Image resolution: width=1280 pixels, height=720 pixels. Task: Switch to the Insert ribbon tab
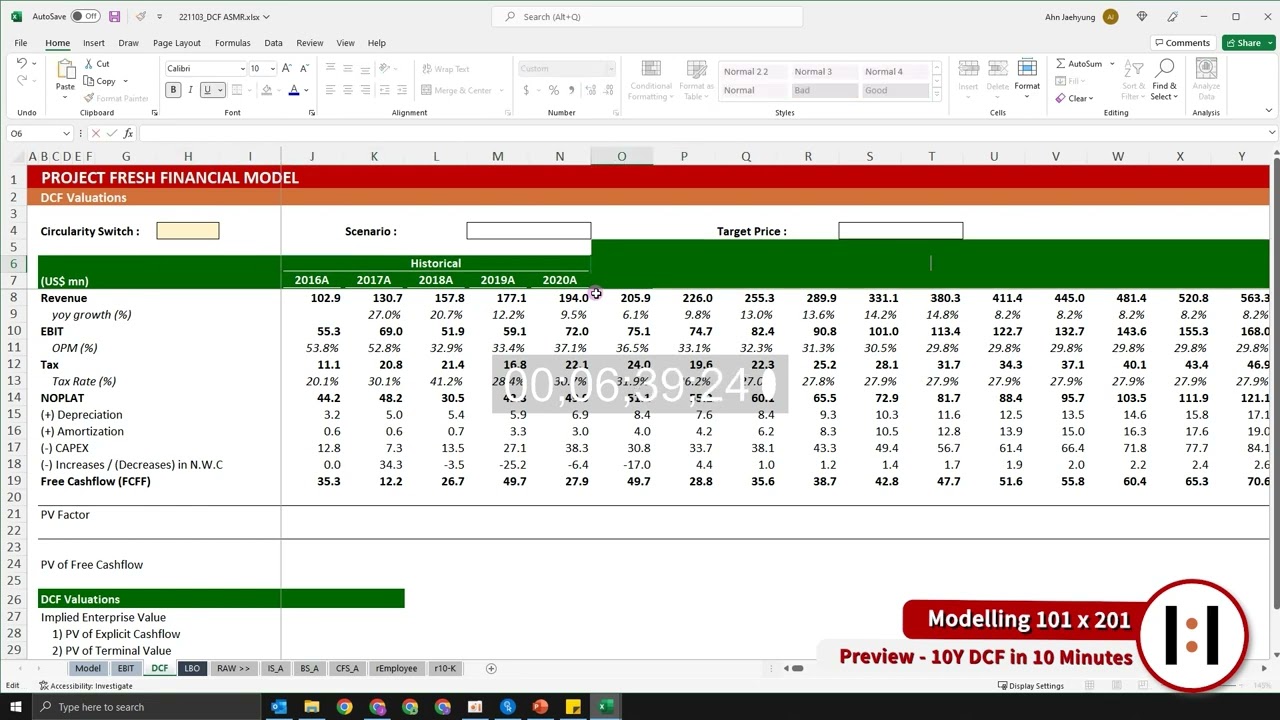(x=94, y=43)
